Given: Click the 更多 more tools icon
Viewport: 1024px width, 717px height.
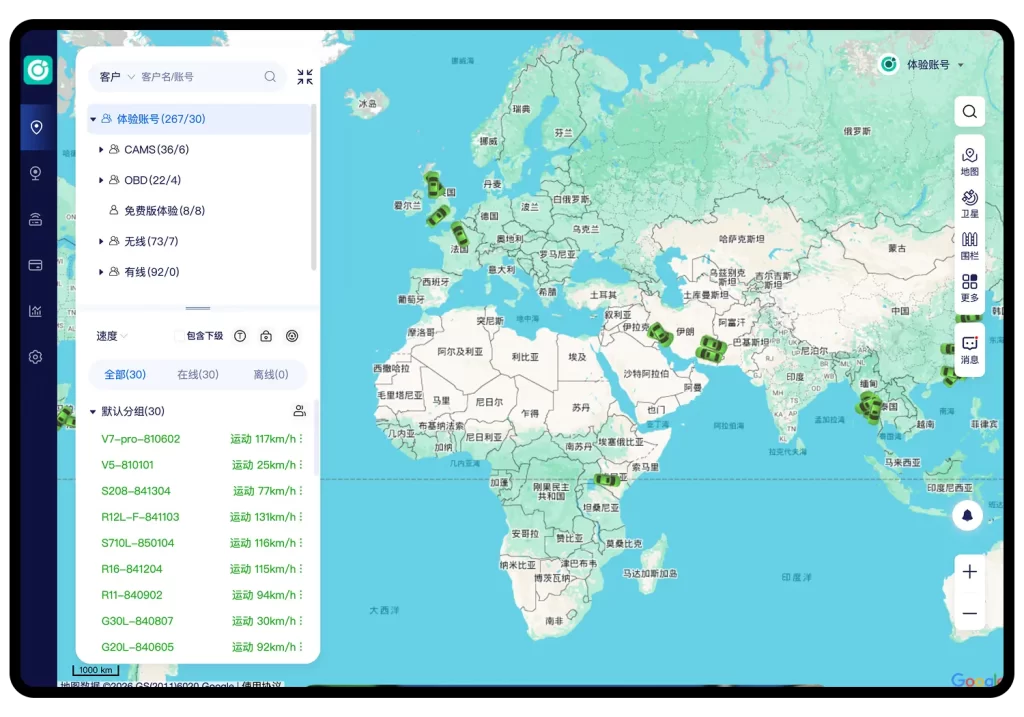Looking at the screenshot, I should coord(969,287).
